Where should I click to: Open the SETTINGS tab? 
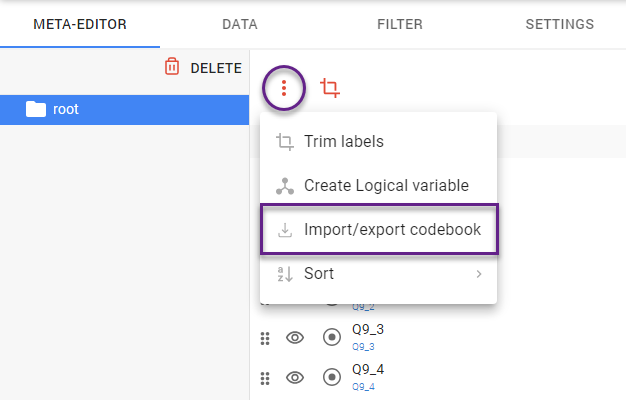560,24
